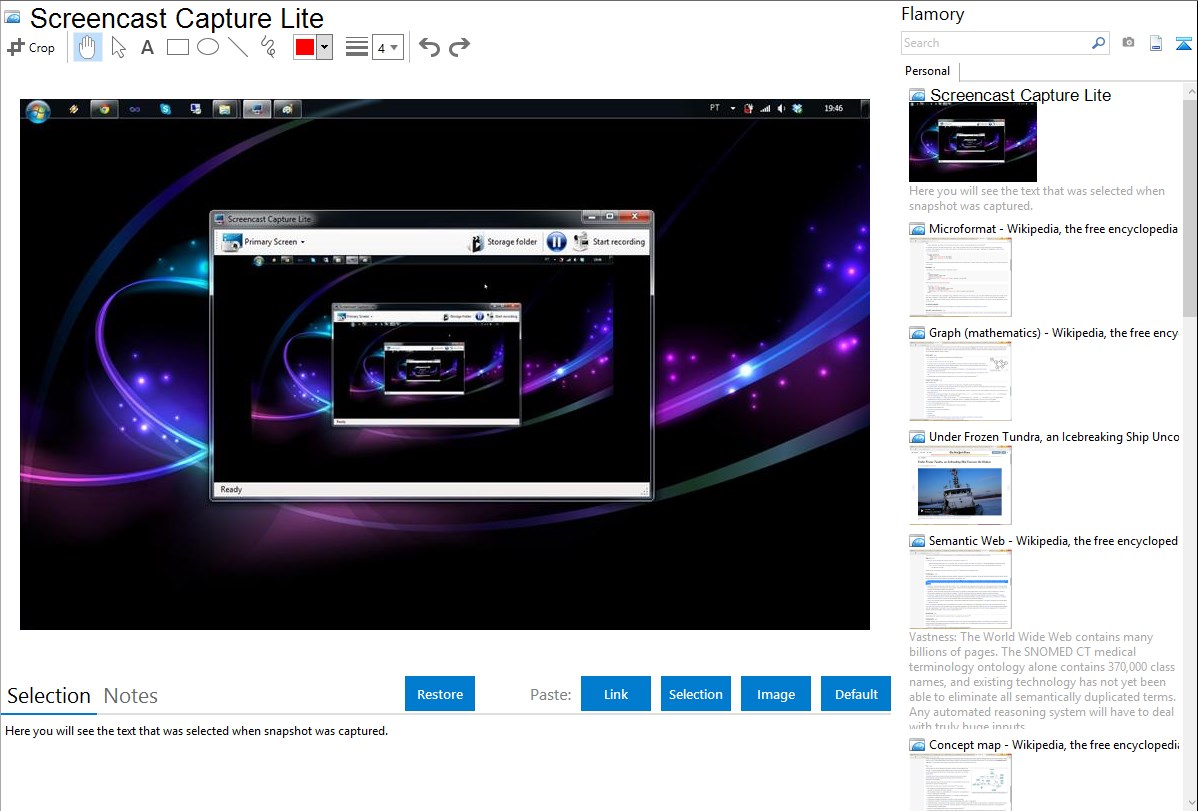Click the icon beside the Microformat list entry
The height and width of the screenshot is (811, 1198).
pyautogui.click(x=917, y=229)
